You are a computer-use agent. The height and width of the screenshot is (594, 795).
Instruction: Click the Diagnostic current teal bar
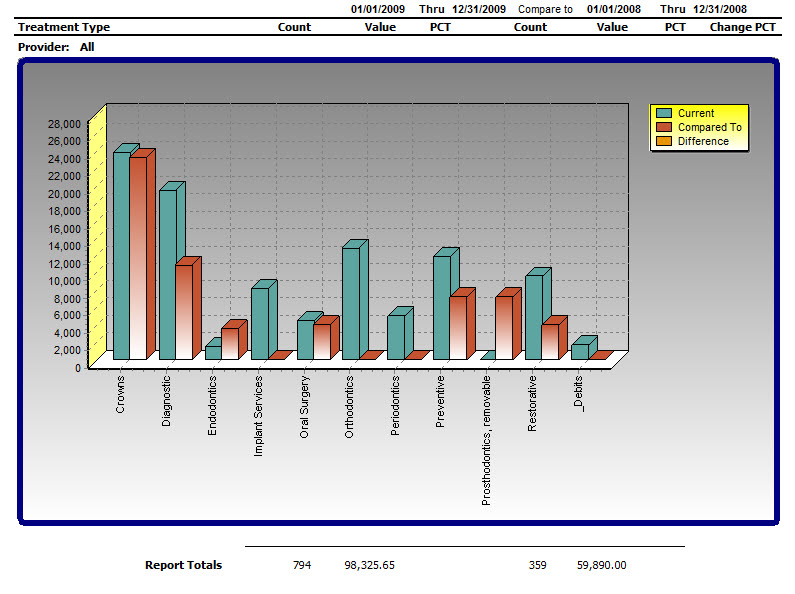pyautogui.click(x=168, y=275)
